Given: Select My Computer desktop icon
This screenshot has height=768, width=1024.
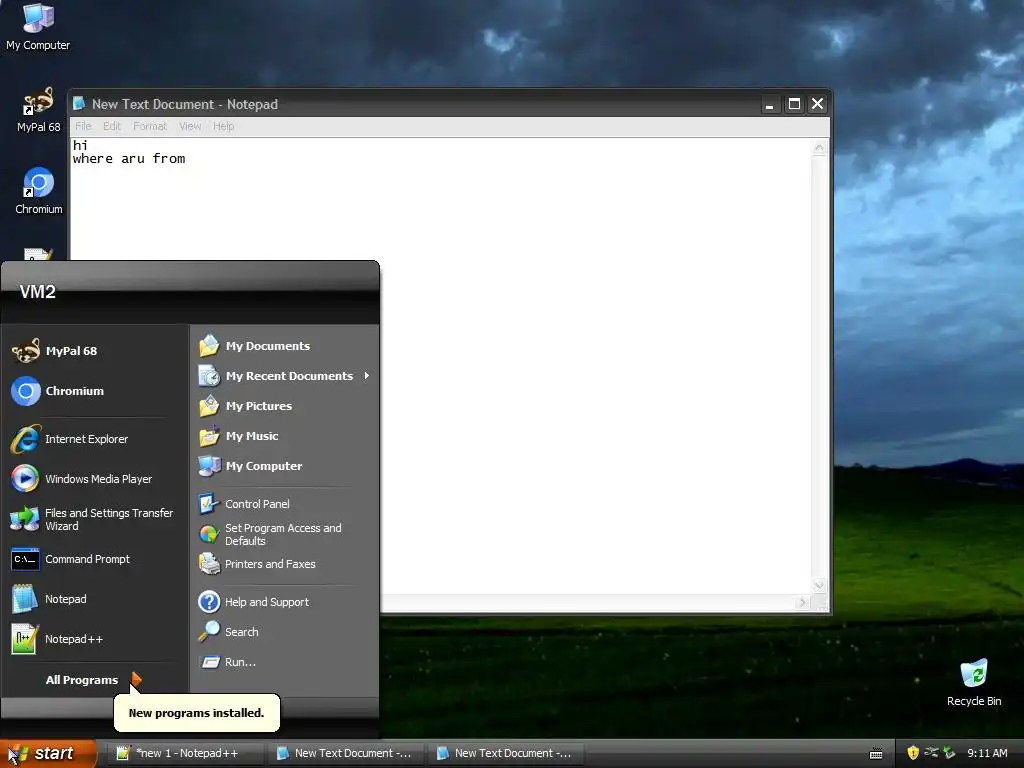Looking at the screenshot, I should 38,26.
